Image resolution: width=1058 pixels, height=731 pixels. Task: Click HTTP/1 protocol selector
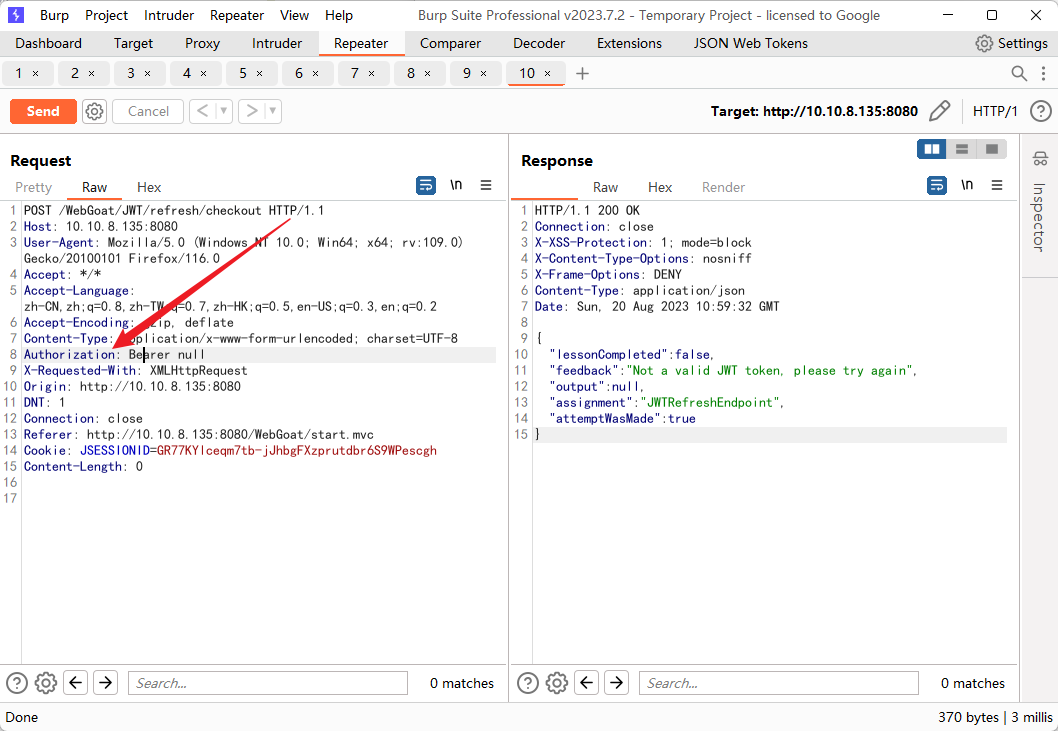(x=995, y=111)
